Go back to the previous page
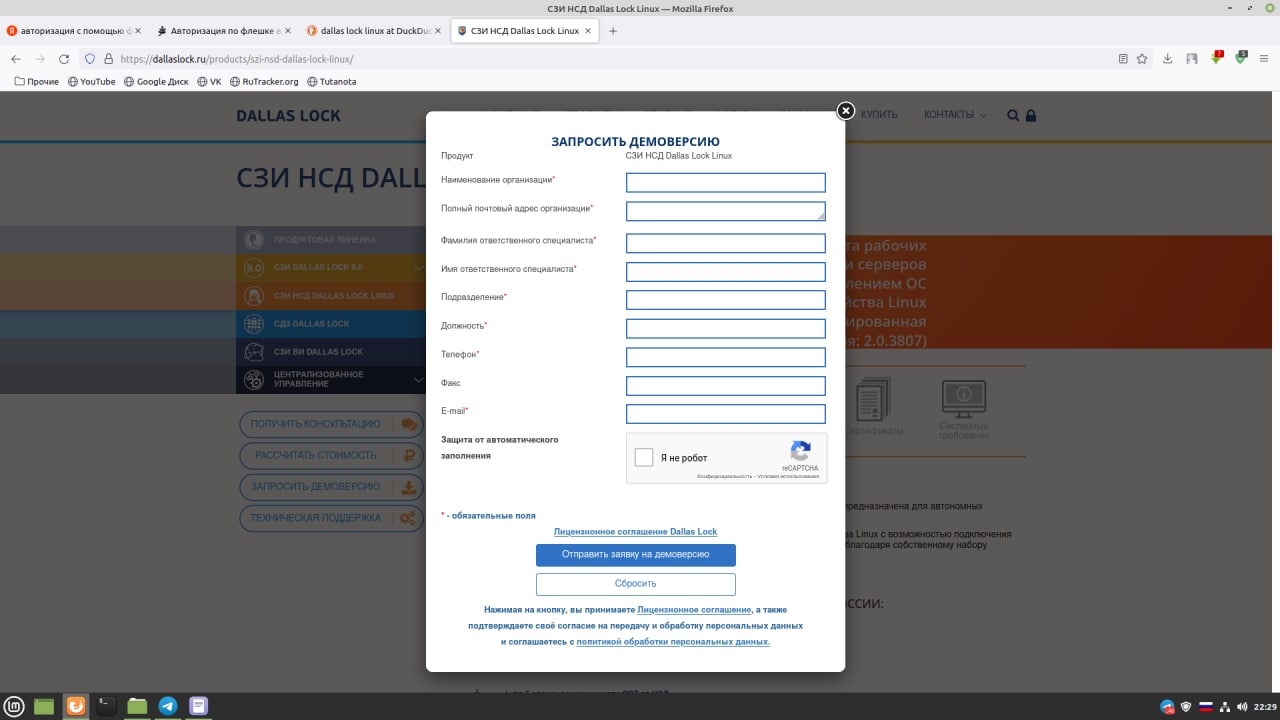 pos(16,59)
